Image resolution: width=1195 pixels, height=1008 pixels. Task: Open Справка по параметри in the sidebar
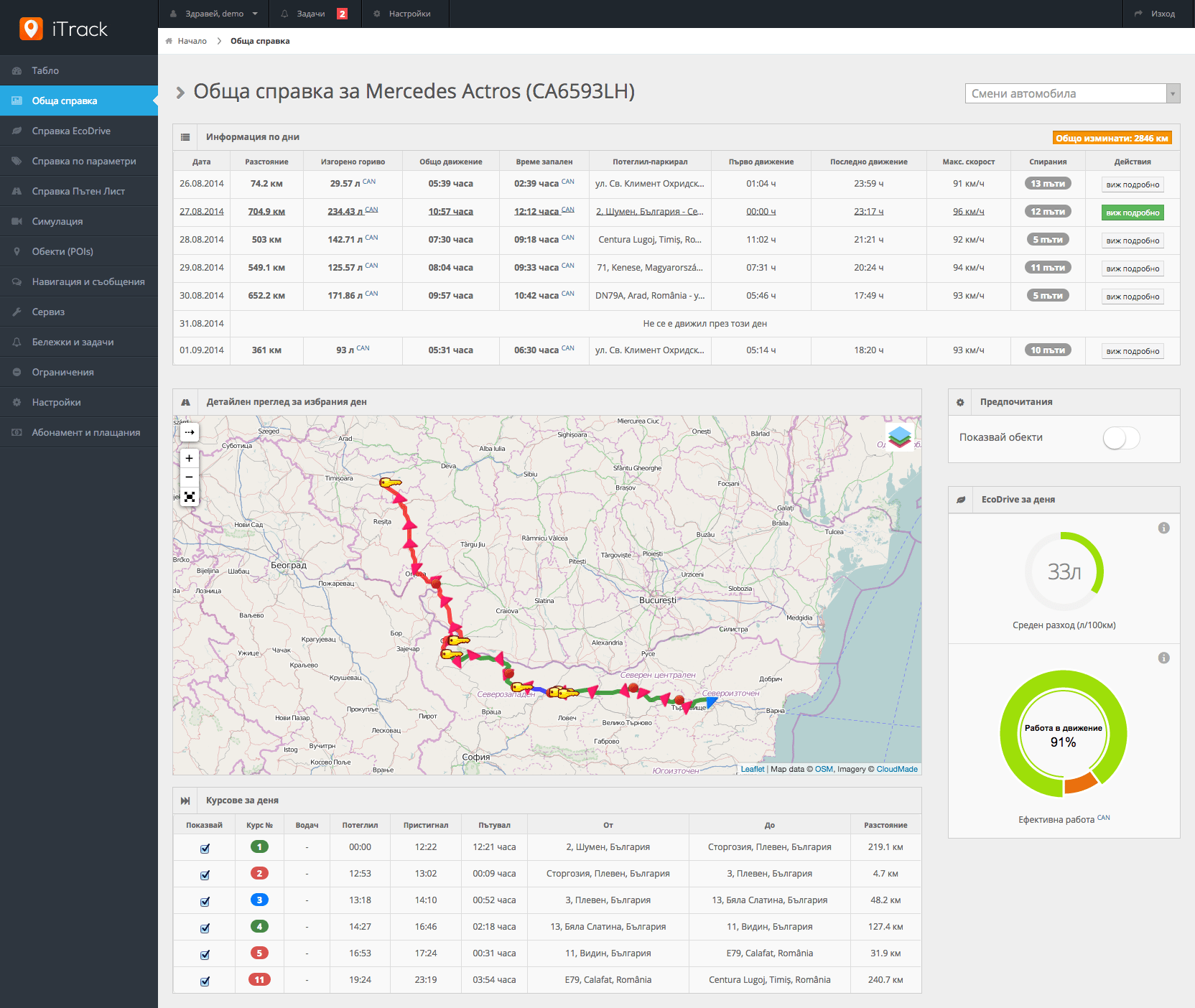(79, 161)
